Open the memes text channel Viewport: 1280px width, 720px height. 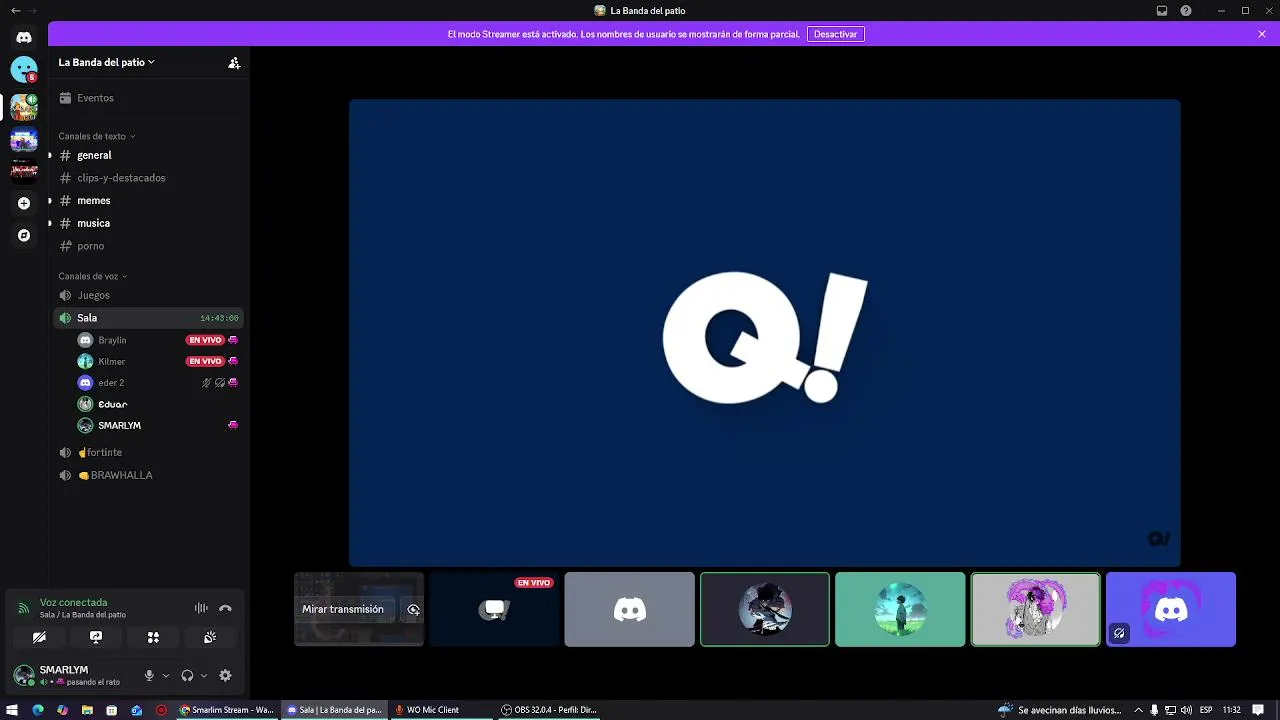pos(148,200)
